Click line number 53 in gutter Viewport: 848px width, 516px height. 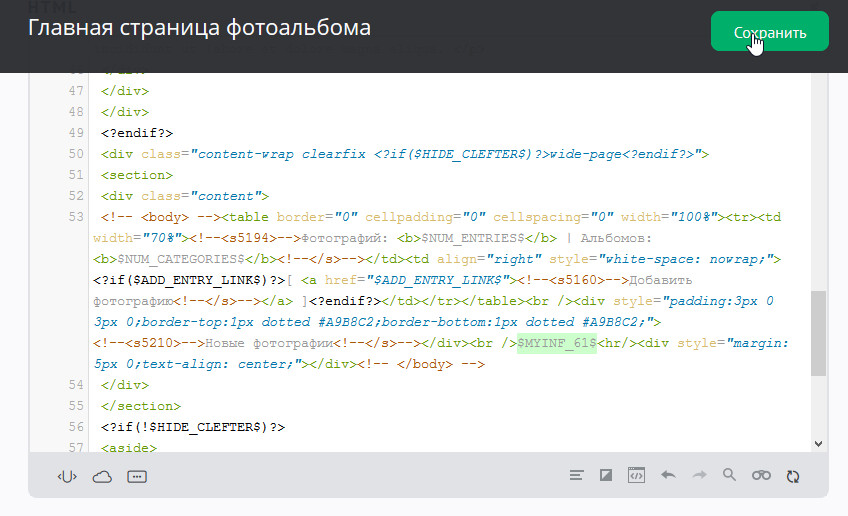click(x=76, y=217)
